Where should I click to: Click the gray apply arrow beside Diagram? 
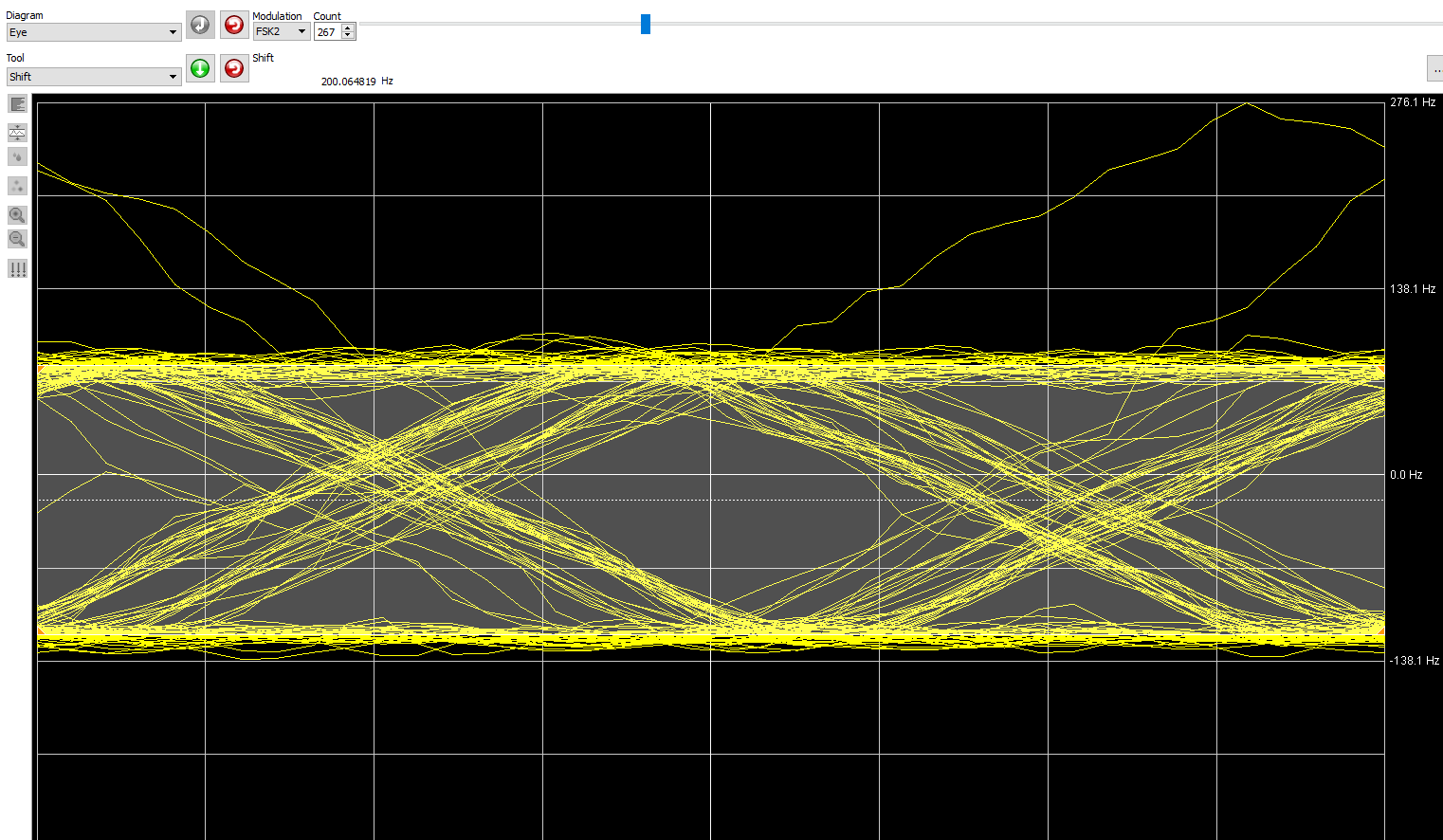point(200,25)
